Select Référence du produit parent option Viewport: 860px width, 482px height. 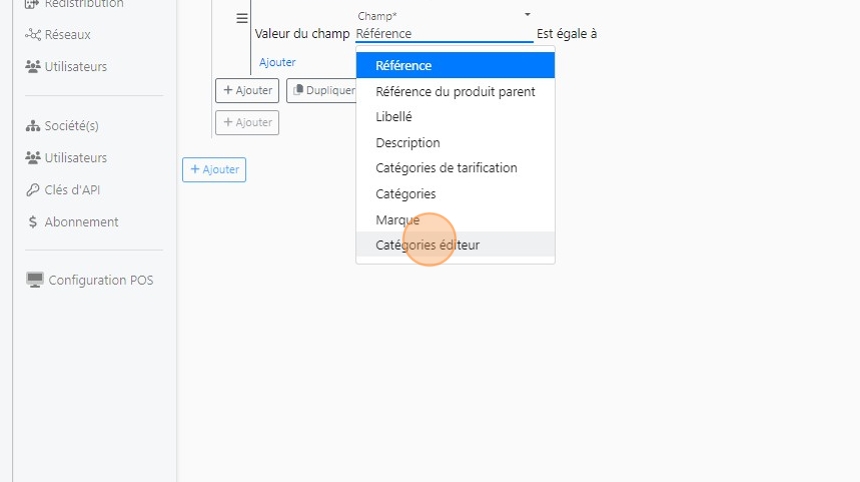pyautogui.click(x=455, y=92)
